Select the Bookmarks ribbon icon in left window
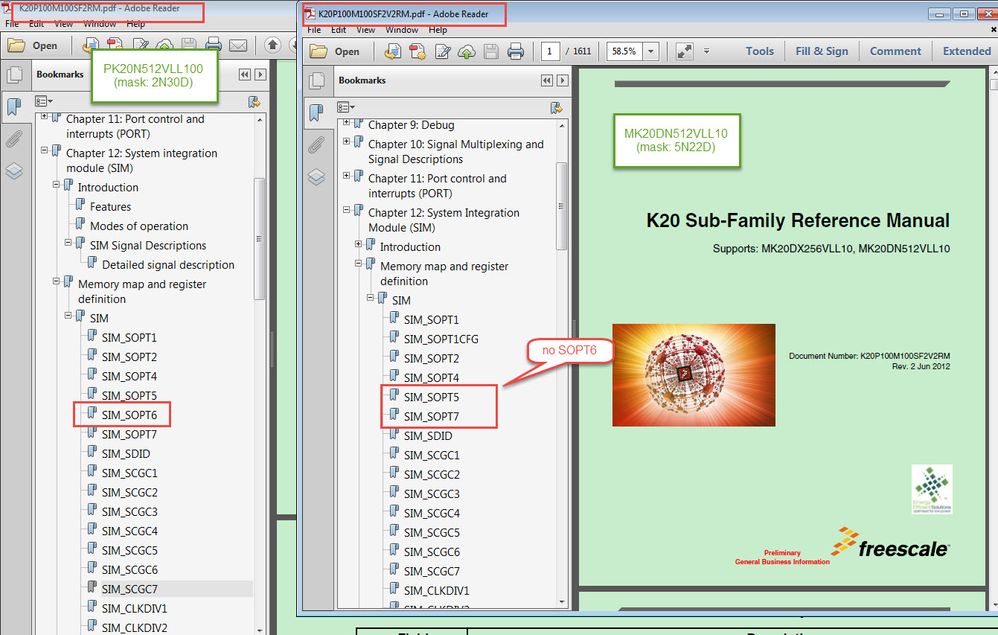Image resolution: width=998 pixels, height=635 pixels. click(x=14, y=106)
